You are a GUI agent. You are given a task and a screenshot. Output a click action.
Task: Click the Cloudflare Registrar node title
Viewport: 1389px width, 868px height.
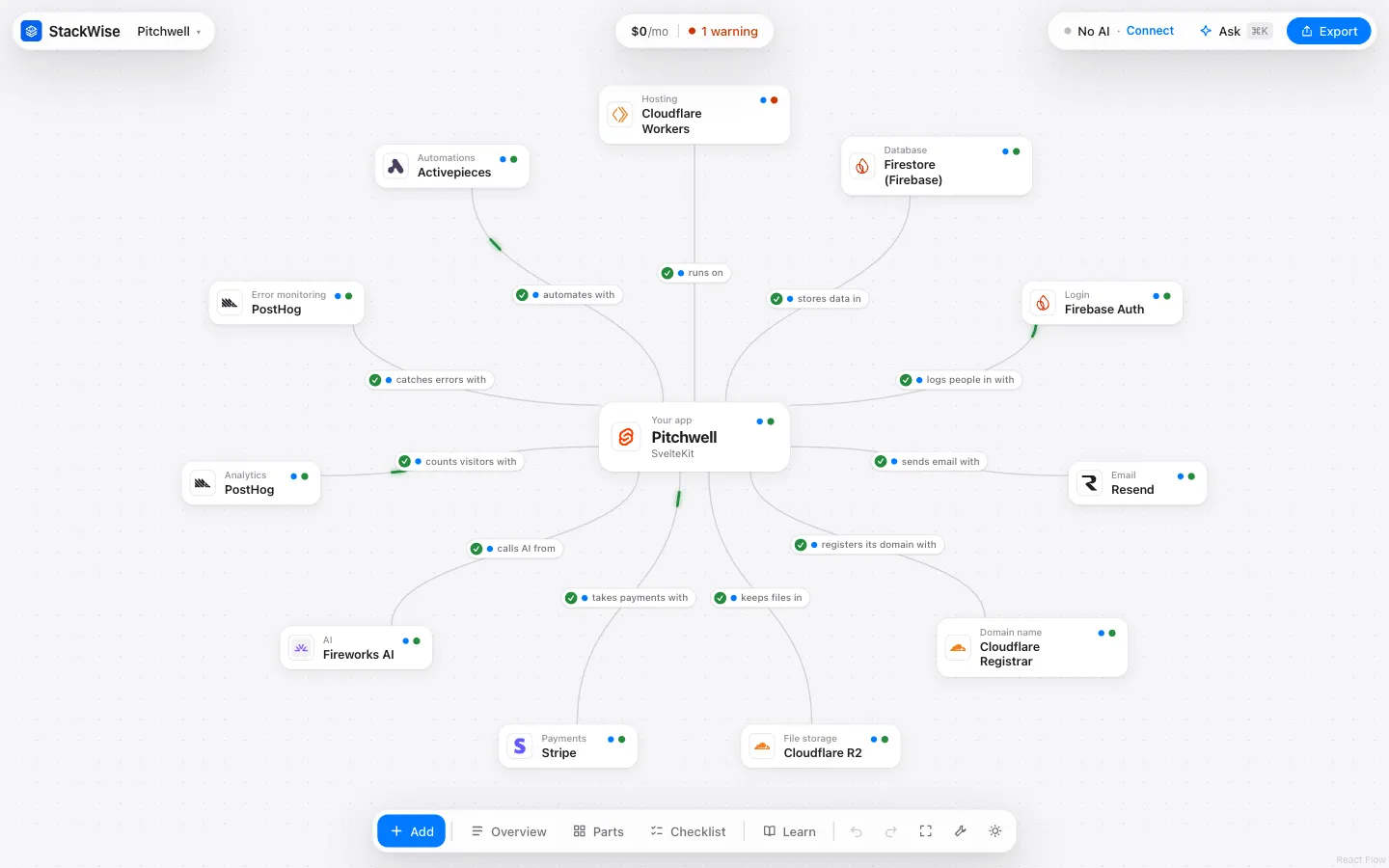[1010, 654]
